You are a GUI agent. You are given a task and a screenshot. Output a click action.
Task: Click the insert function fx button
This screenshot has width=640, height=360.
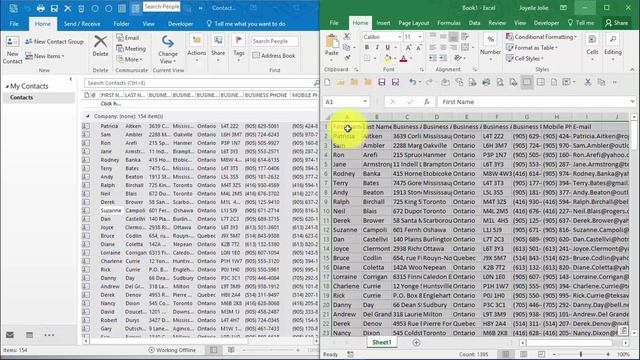click(427, 102)
